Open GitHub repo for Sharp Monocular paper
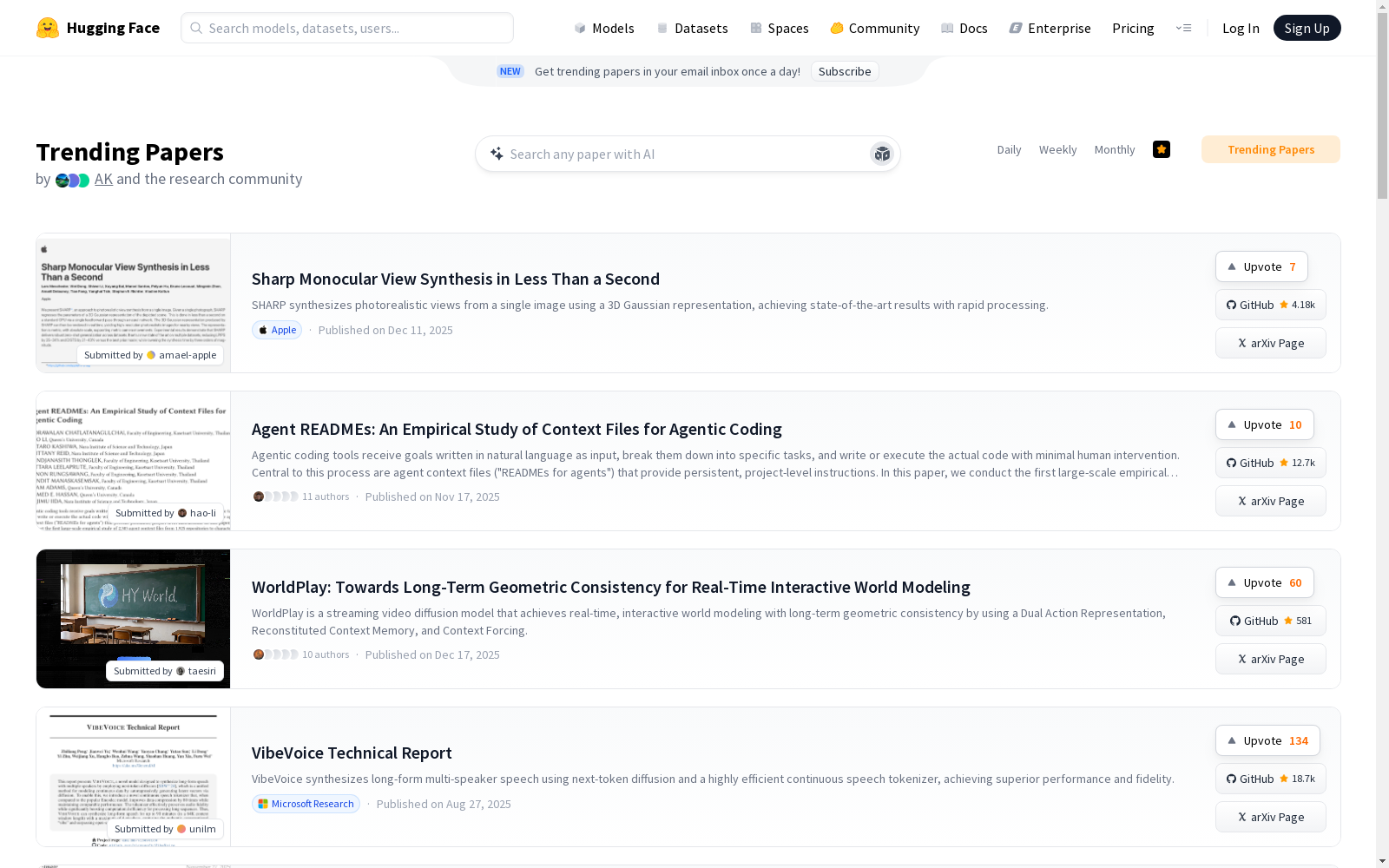 pyautogui.click(x=1271, y=305)
